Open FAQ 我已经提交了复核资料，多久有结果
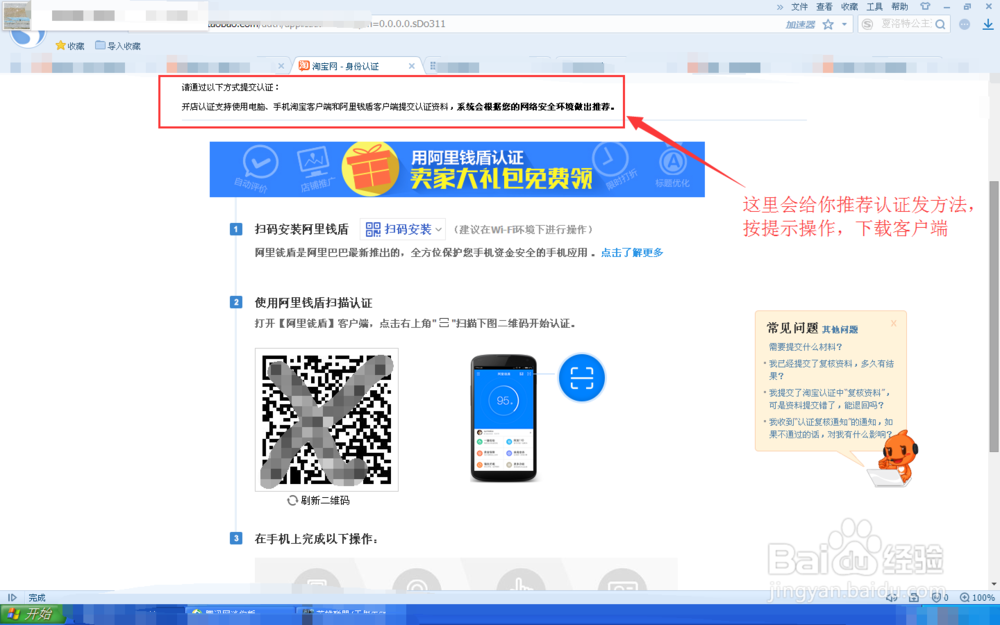This screenshot has height=625, width=1000. pyautogui.click(x=831, y=369)
